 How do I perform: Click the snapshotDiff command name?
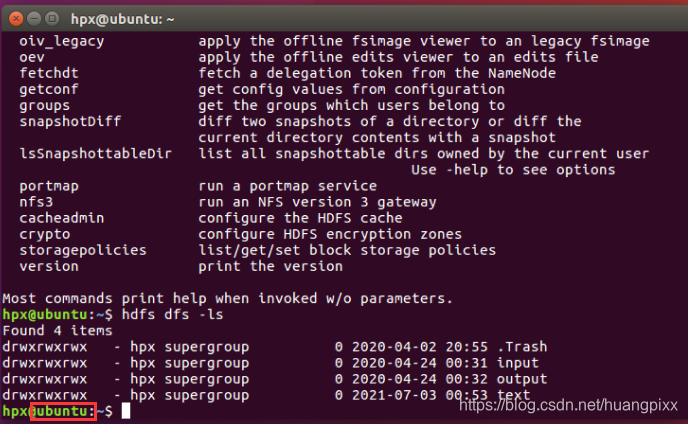coord(70,121)
